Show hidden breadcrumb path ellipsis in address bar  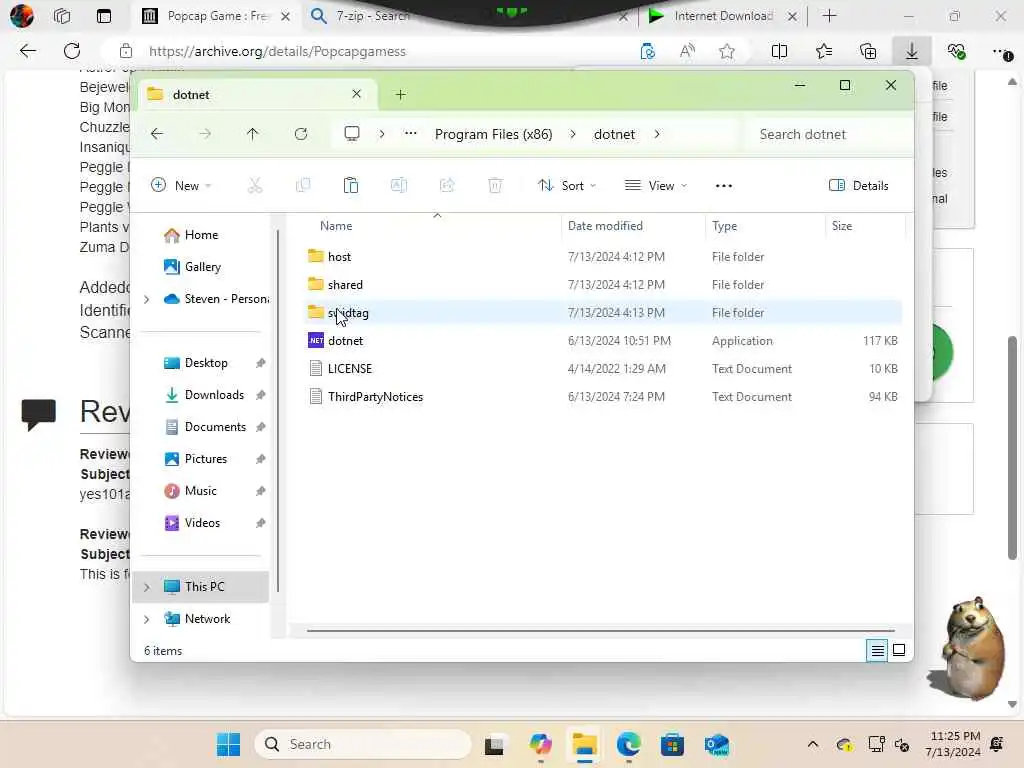tap(410, 134)
